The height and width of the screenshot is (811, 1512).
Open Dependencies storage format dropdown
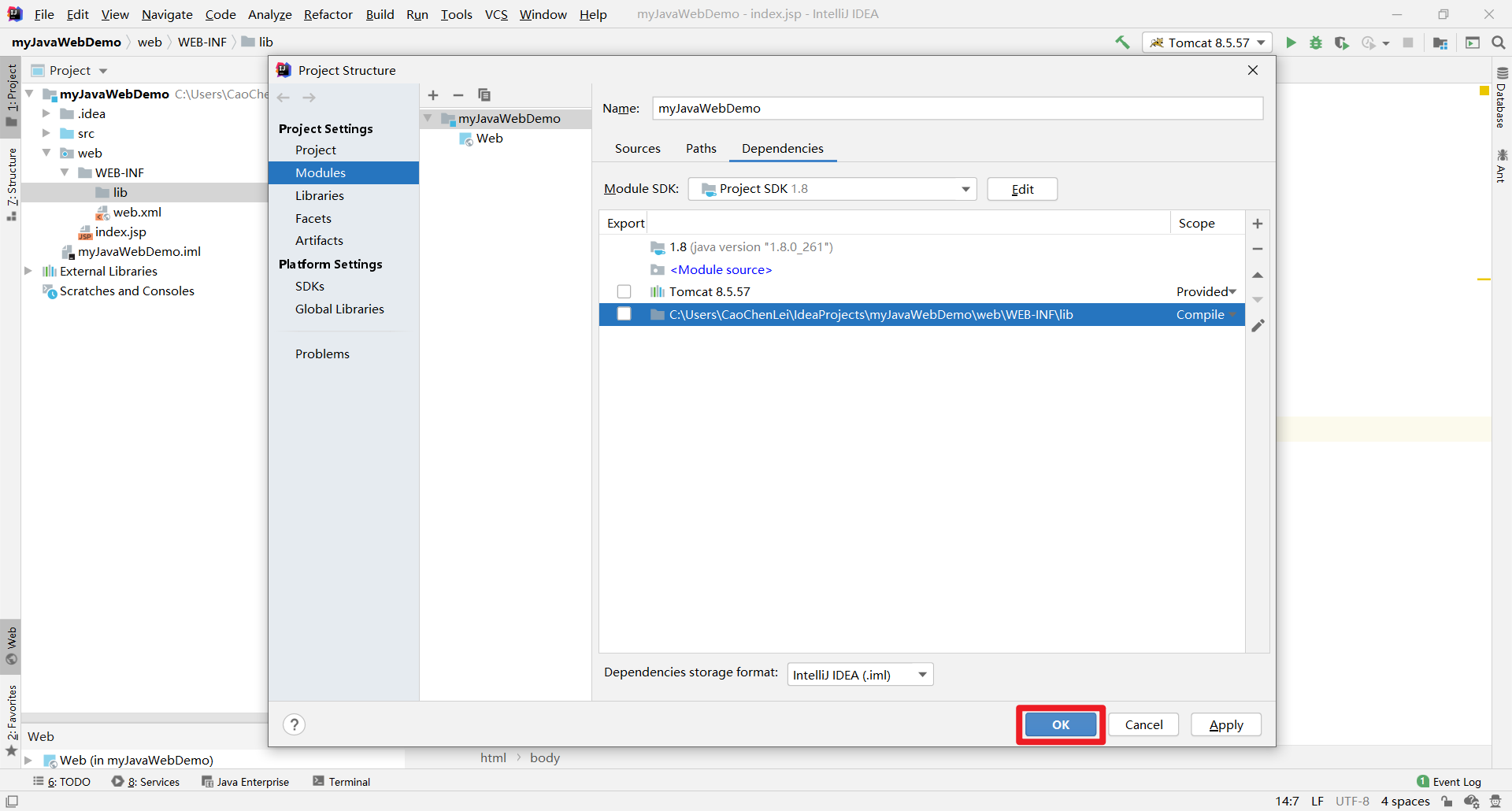click(860, 675)
